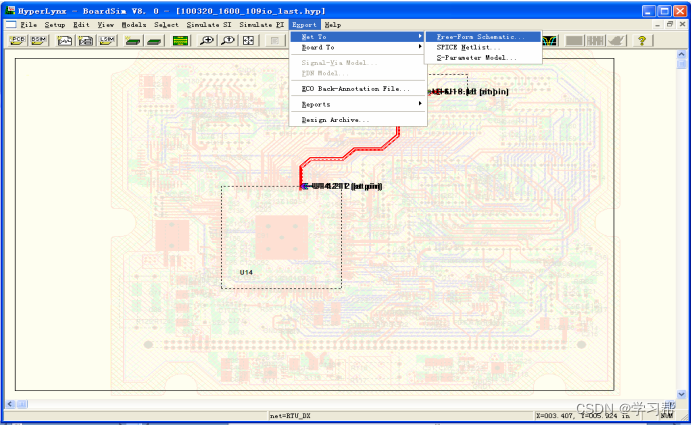
Task: Select Design Archive... menu entry
Action: (358, 120)
